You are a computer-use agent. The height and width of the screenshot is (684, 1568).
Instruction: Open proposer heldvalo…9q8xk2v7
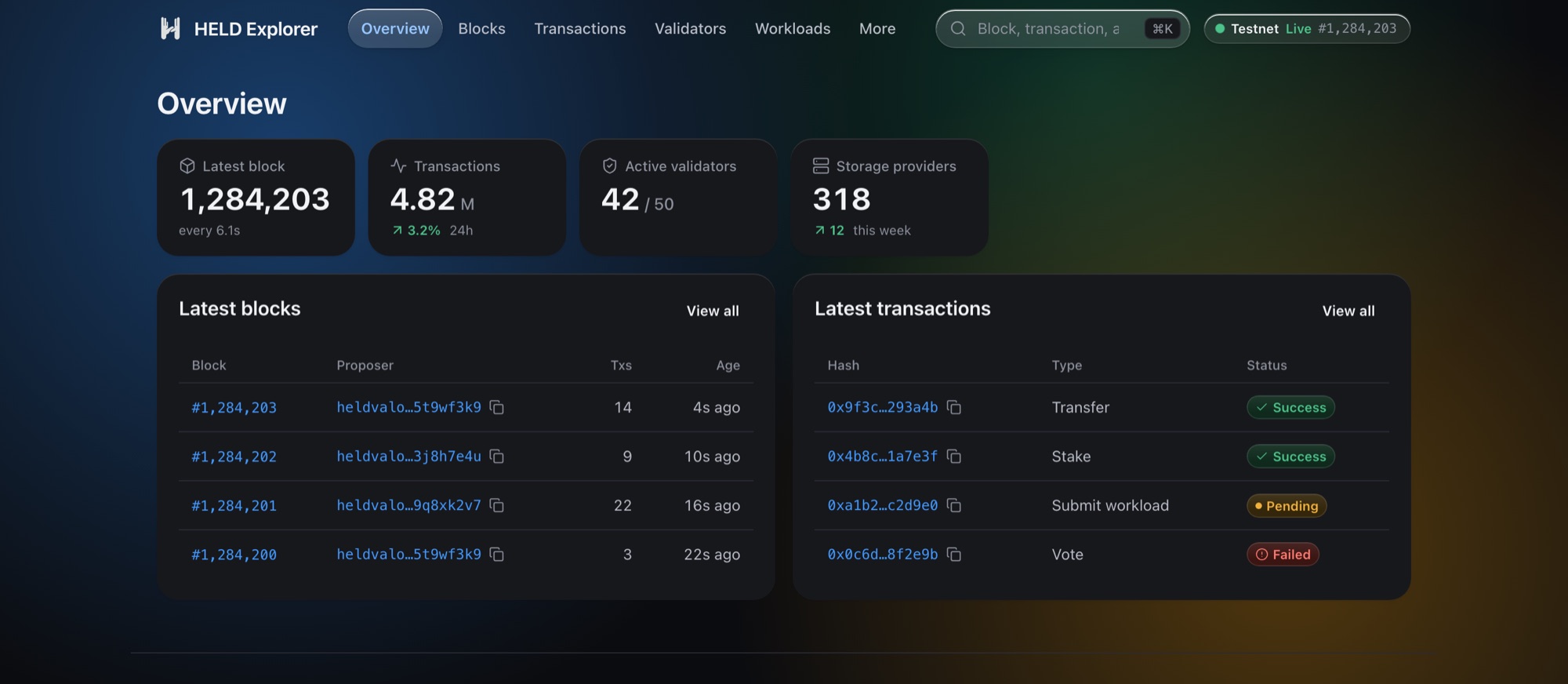pos(408,505)
